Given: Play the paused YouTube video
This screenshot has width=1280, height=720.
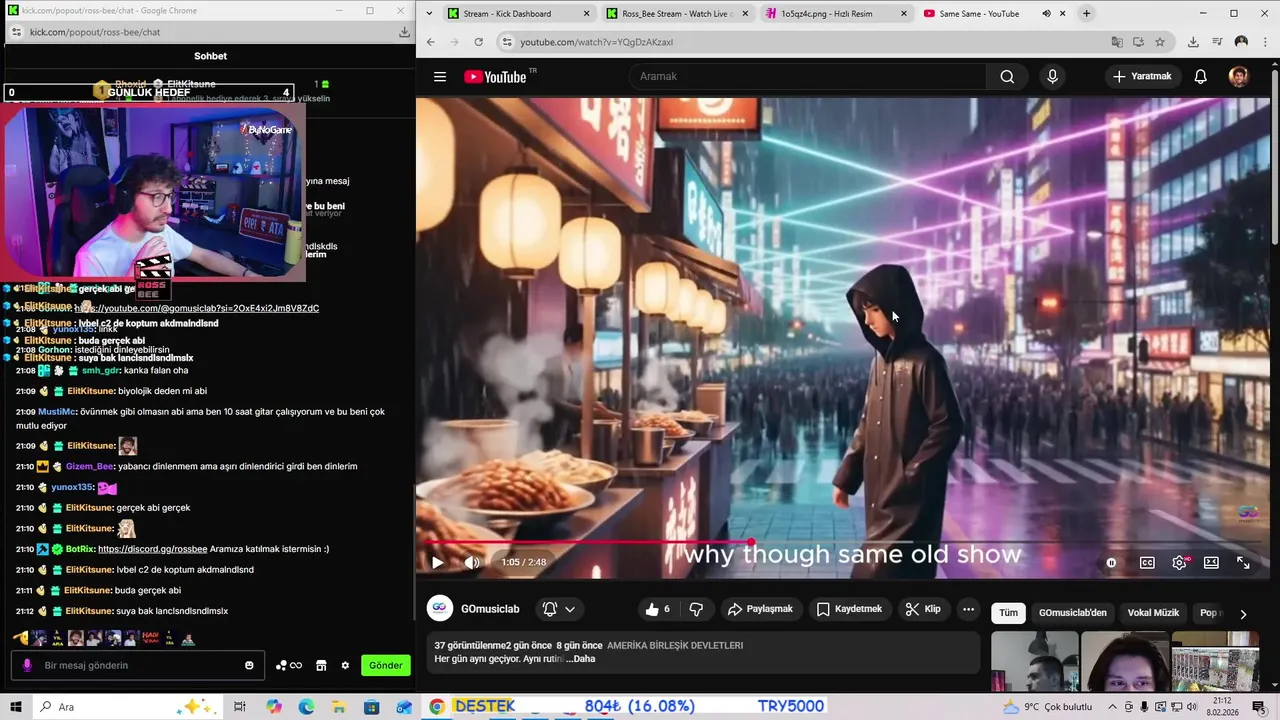Looking at the screenshot, I should click(x=437, y=562).
